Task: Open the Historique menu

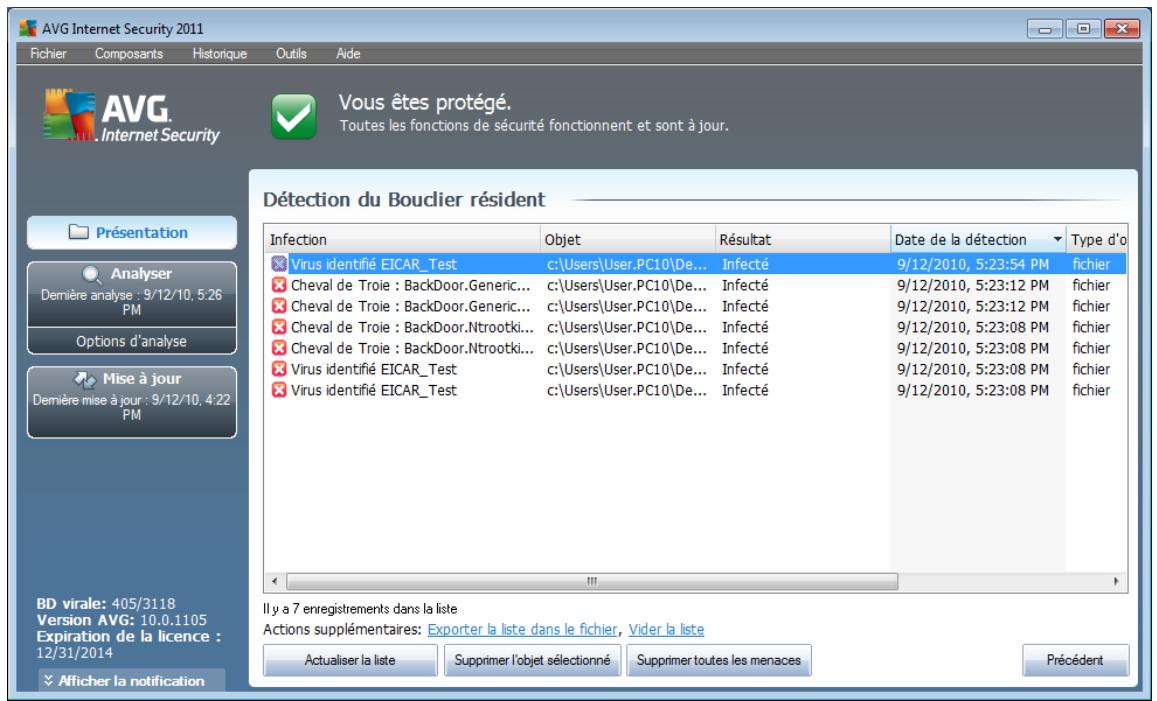Action: (219, 54)
